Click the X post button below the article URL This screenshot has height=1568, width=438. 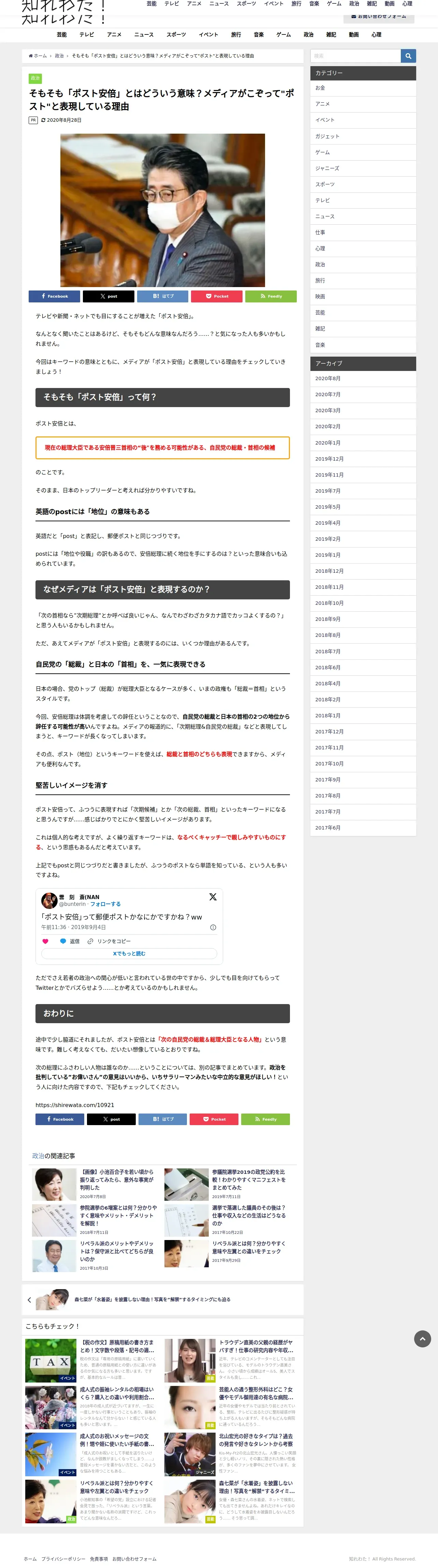[x=112, y=1119]
